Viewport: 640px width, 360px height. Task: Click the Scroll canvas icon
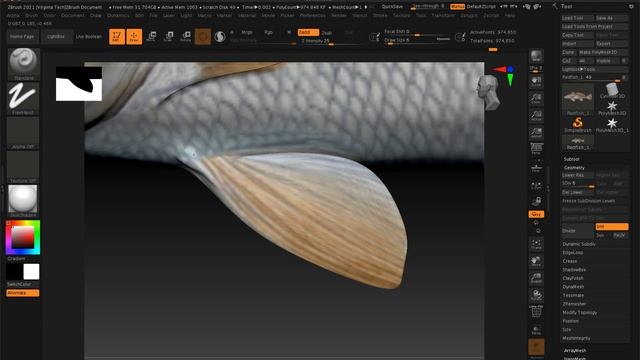click(x=536, y=81)
